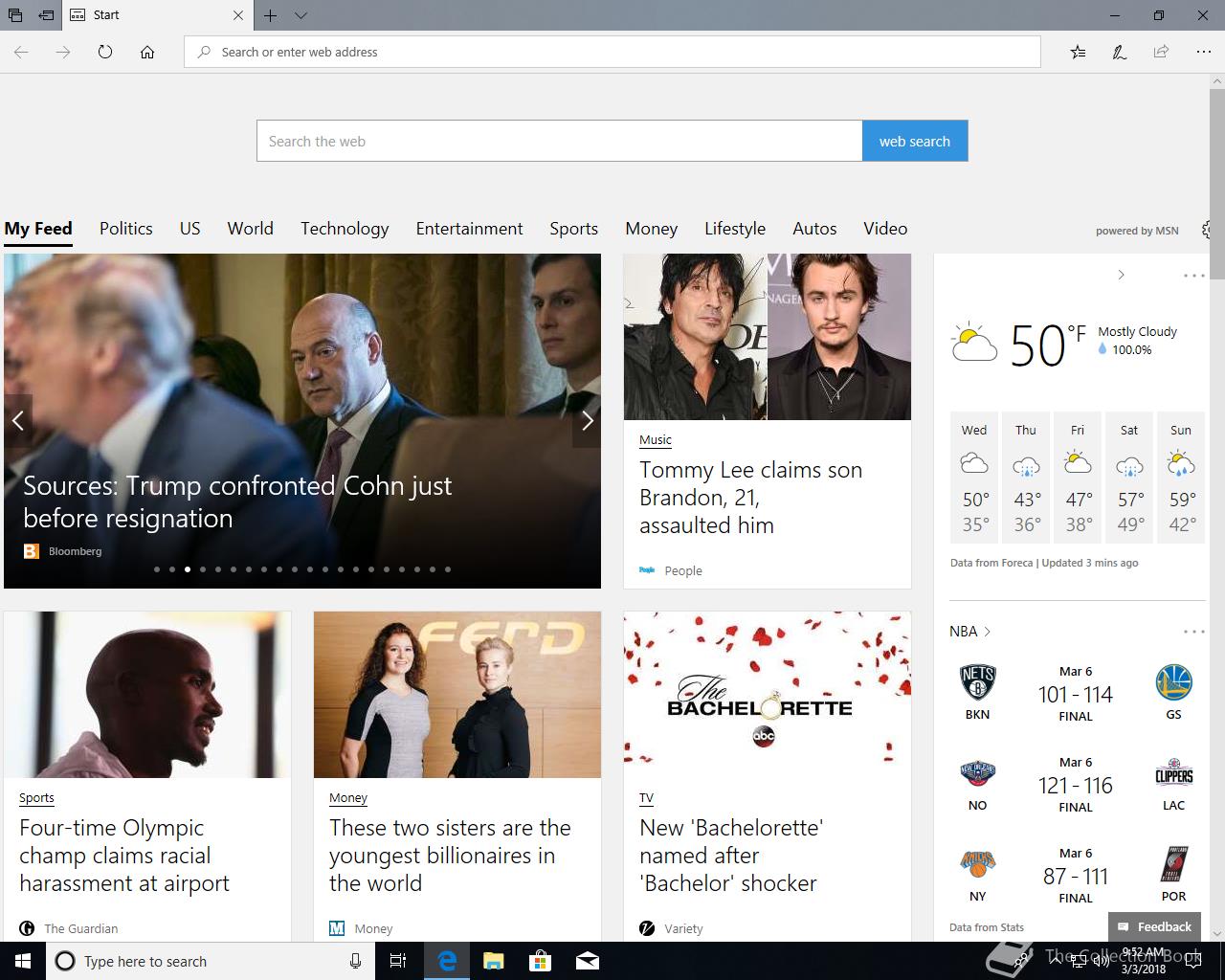1225x980 pixels.
Task: Refresh the page with reload icon
Action: [x=105, y=52]
